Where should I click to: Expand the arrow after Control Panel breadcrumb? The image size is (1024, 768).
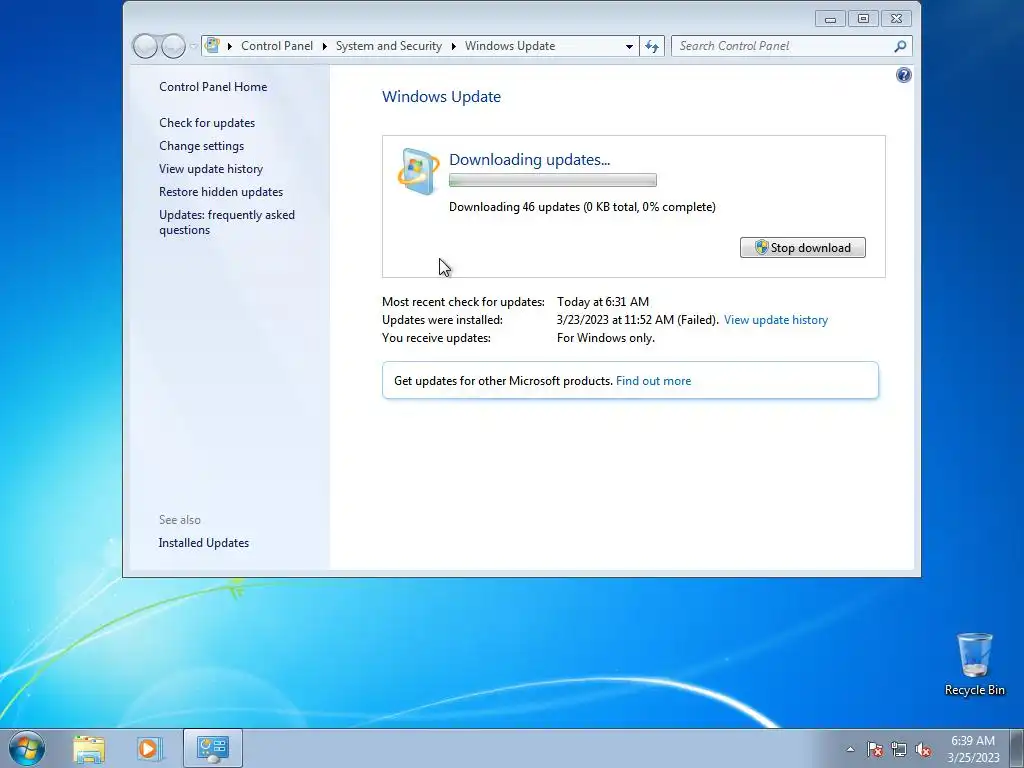click(x=325, y=46)
